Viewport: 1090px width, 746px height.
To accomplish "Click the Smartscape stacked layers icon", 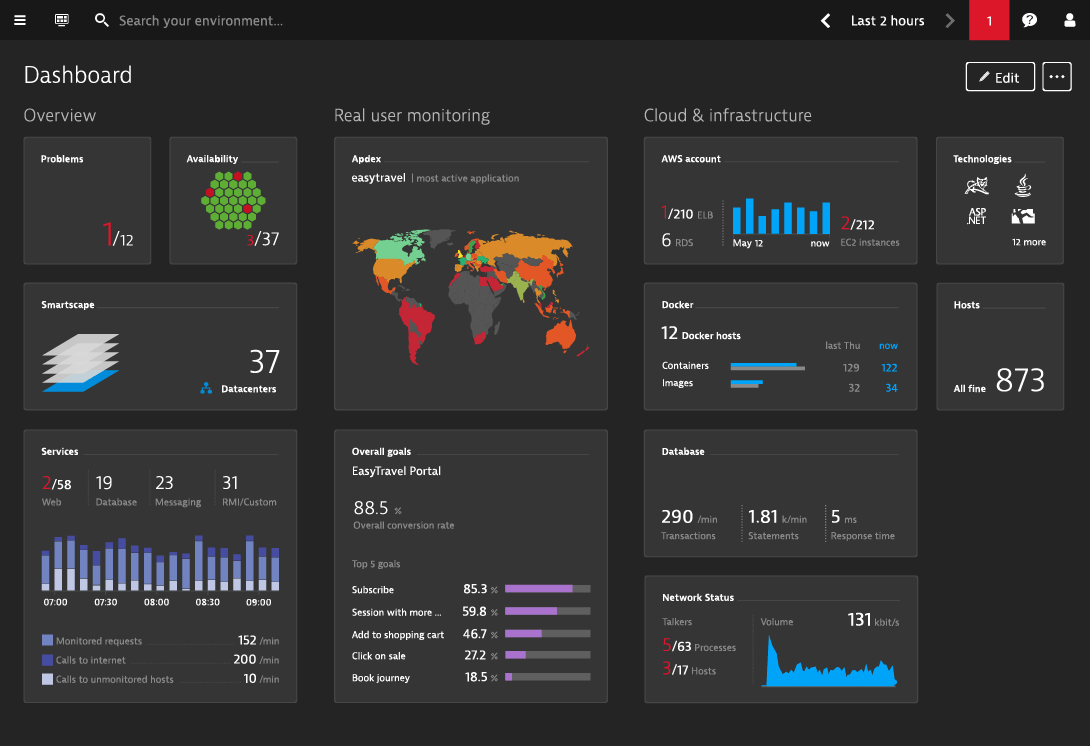I will 81,362.
